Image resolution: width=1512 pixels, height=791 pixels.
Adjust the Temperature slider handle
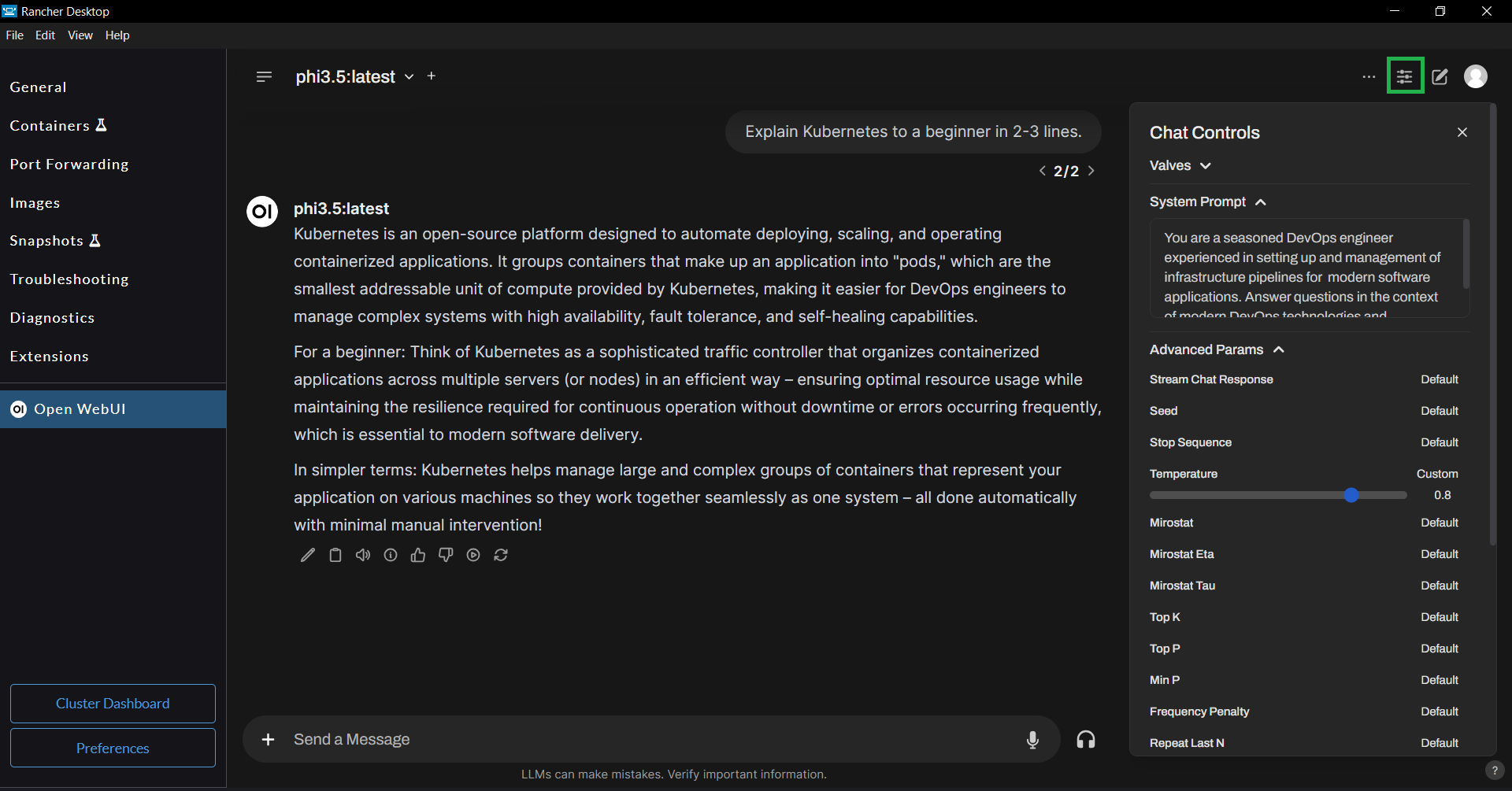coord(1351,495)
